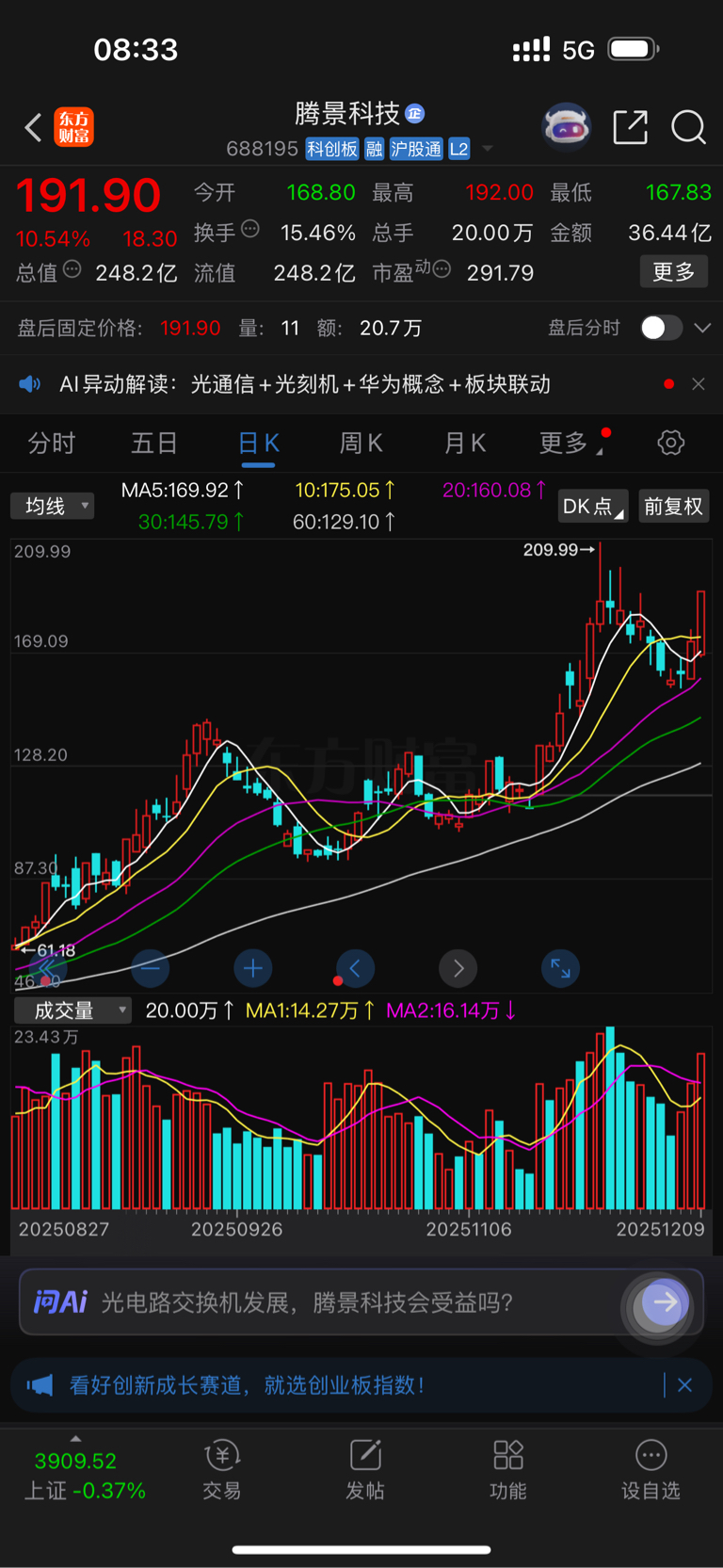Image resolution: width=723 pixels, height=1568 pixels.
Task: Open chart settings gear icon
Action: (x=671, y=443)
